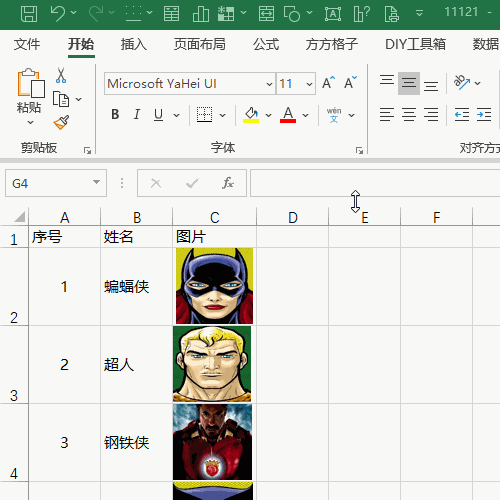500x500 pixels.
Task: Open the underline style dropdown arrow
Action: (x=177, y=116)
